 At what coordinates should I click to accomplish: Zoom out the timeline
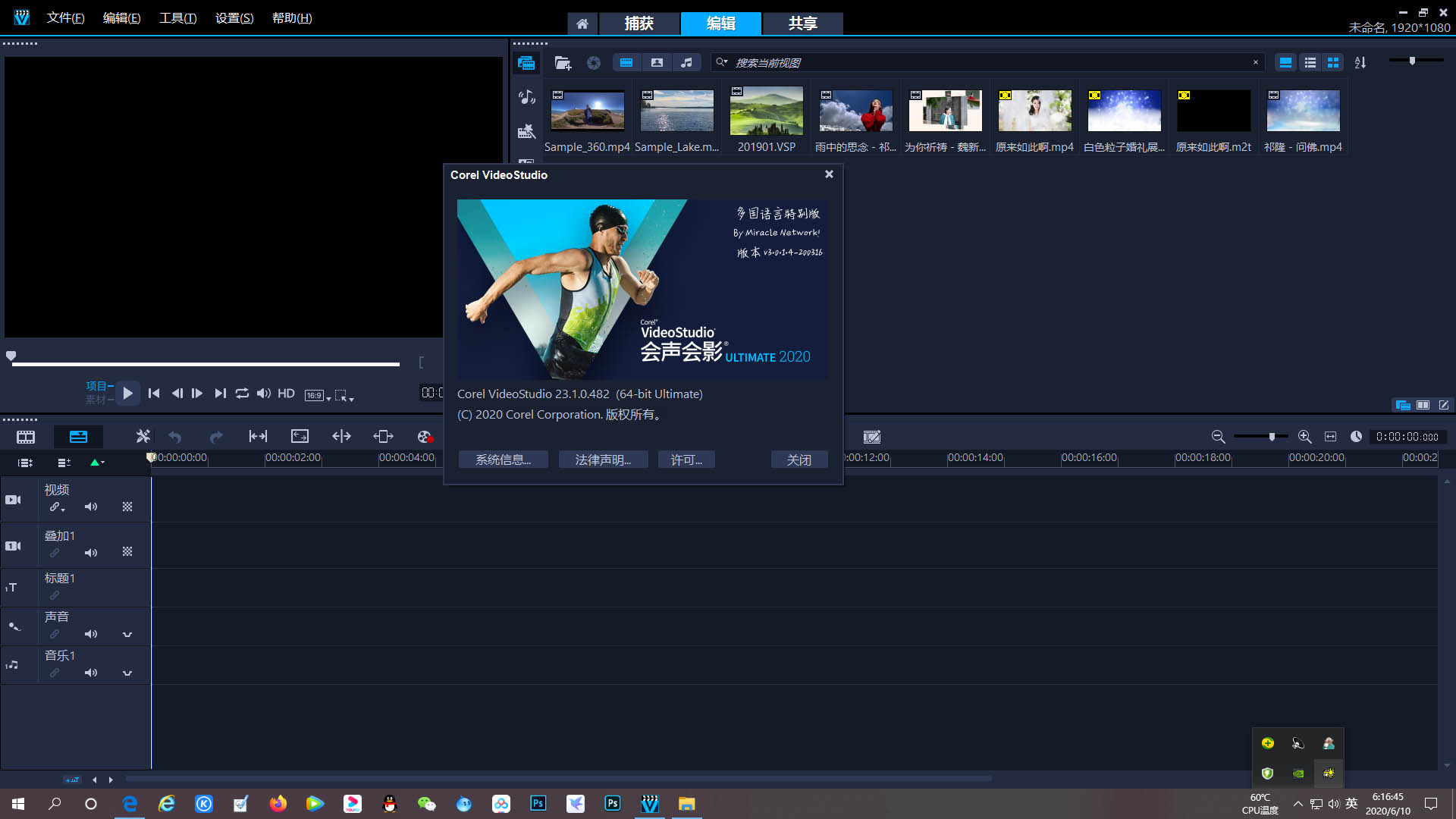(x=1218, y=437)
